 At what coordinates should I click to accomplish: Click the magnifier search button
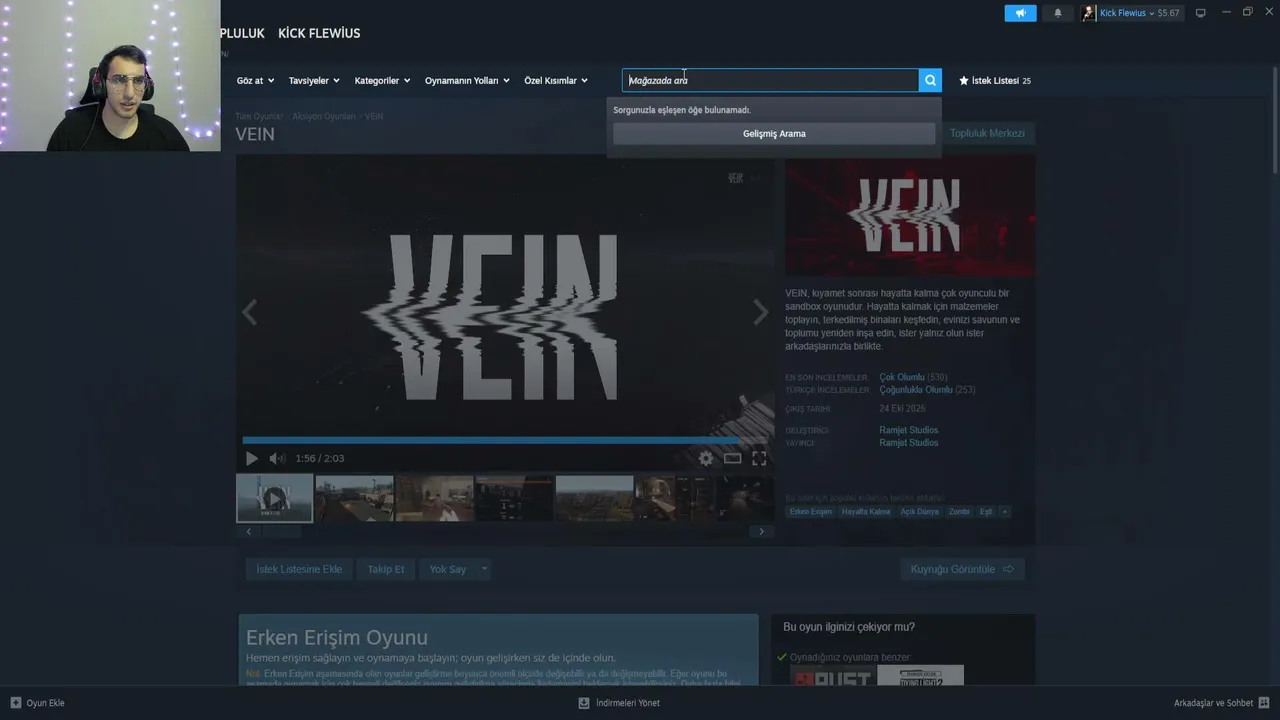tap(930, 80)
